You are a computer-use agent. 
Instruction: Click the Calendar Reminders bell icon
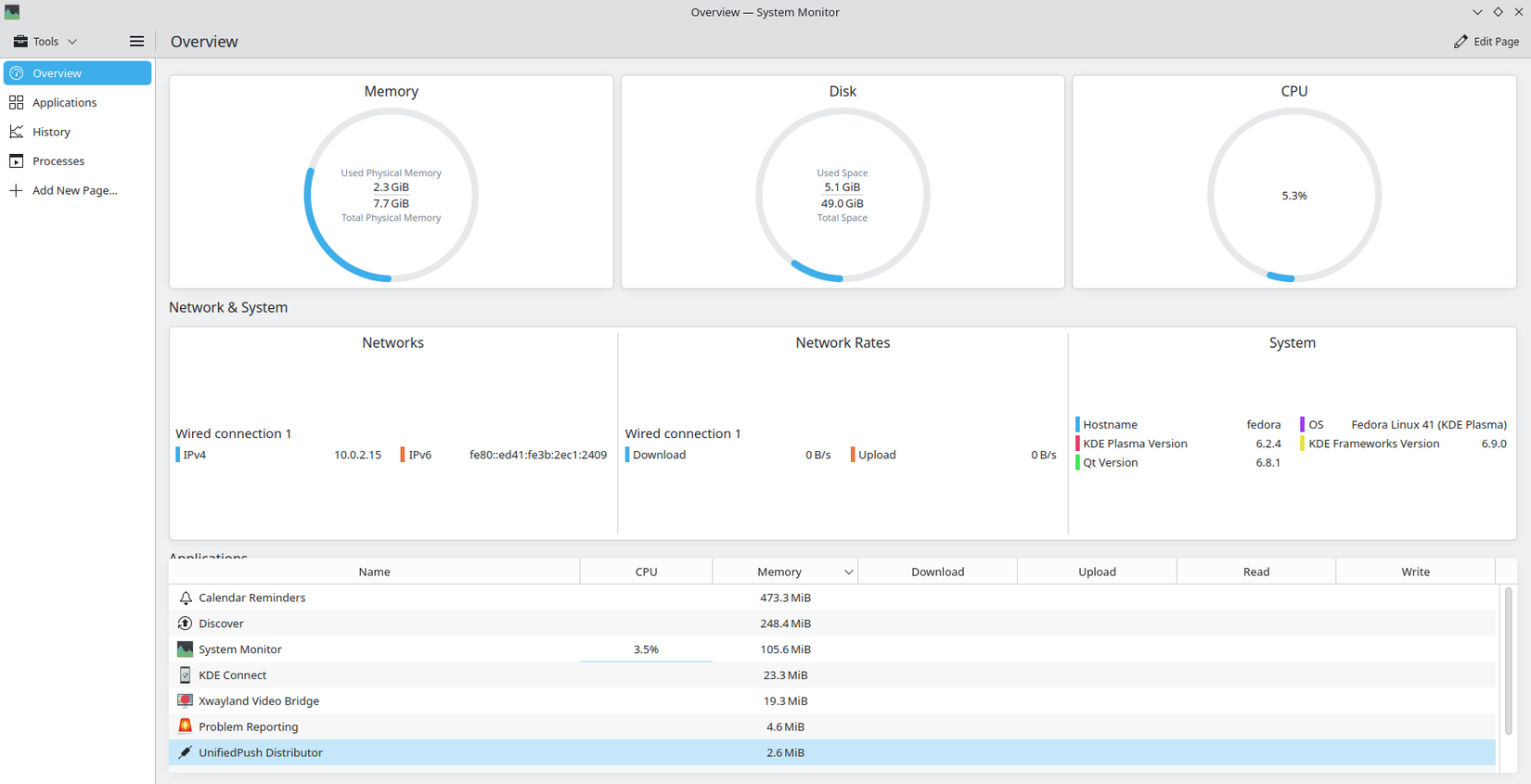pyautogui.click(x=185, y=598)
